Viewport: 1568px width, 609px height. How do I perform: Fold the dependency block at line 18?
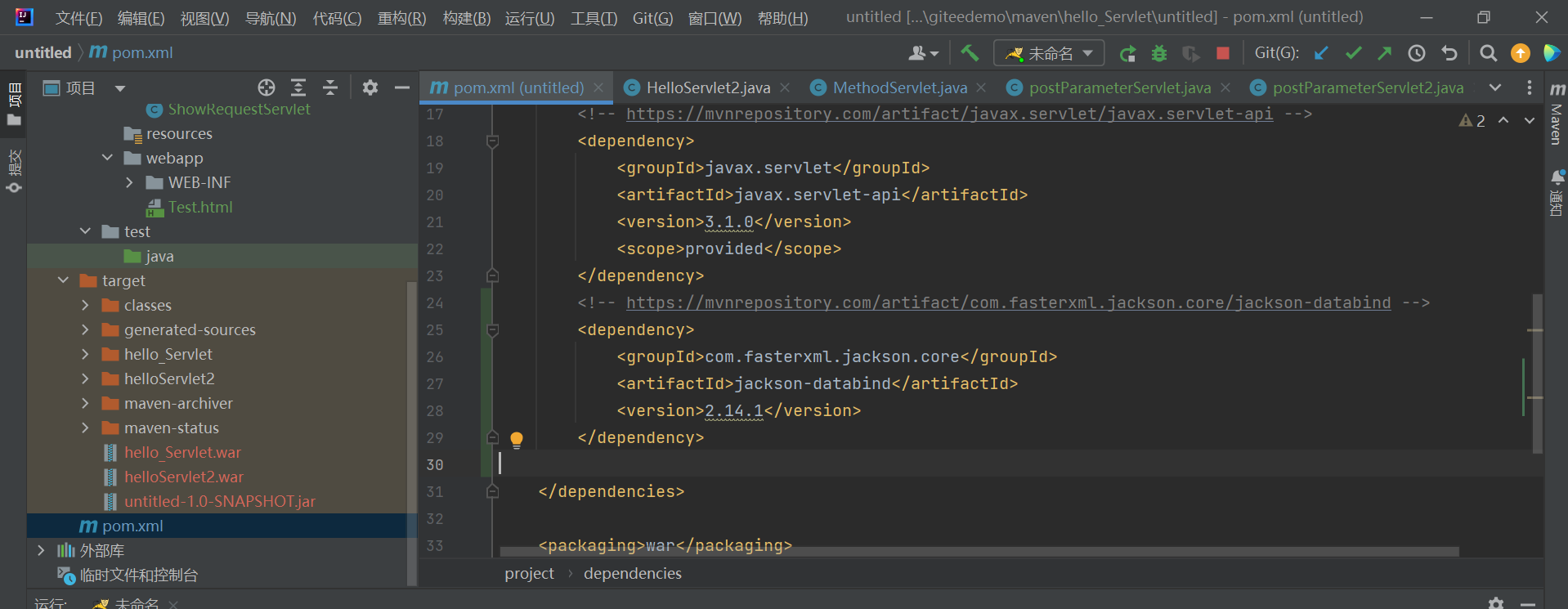click(492, 141)
